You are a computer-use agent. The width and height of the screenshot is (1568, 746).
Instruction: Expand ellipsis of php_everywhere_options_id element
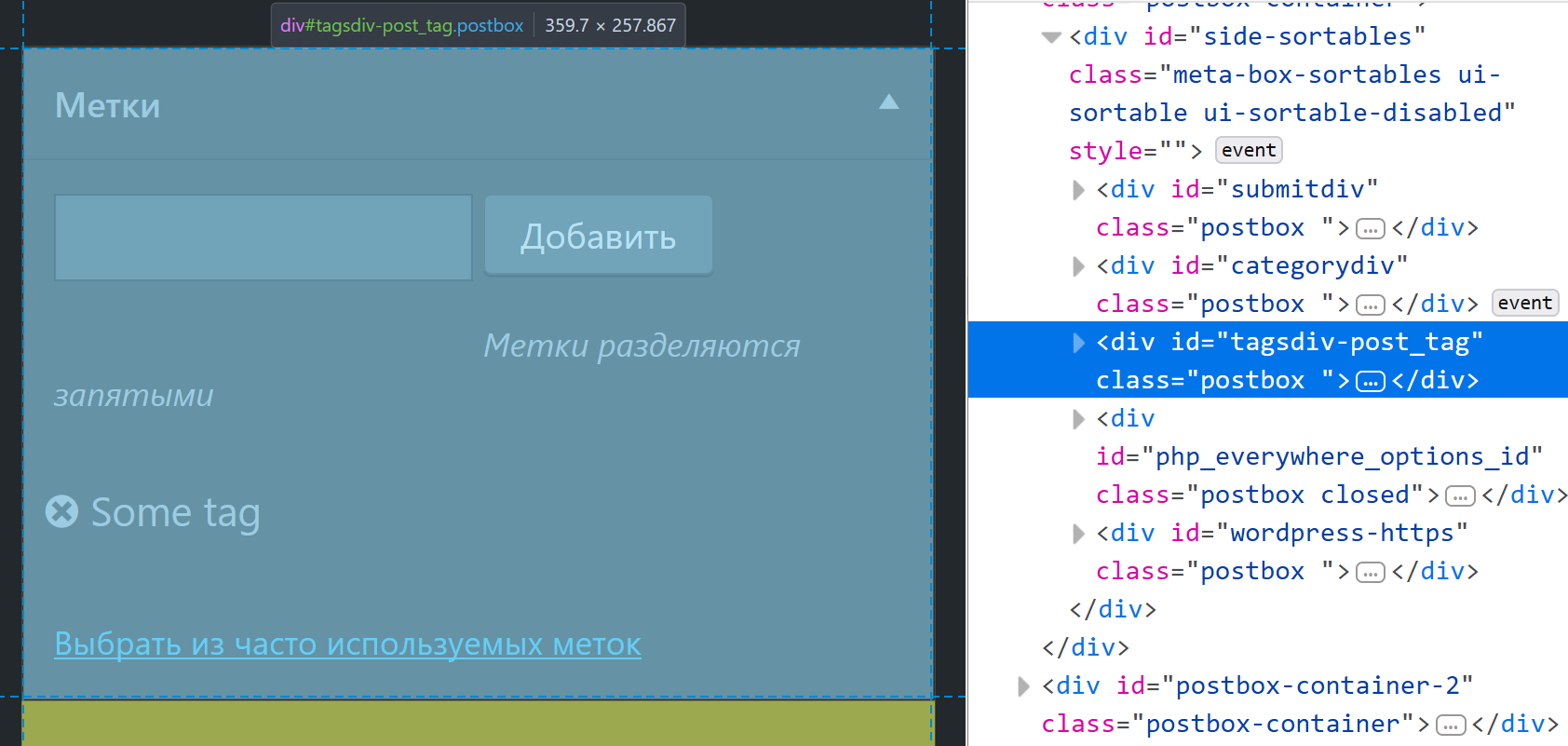(1460, 495)
